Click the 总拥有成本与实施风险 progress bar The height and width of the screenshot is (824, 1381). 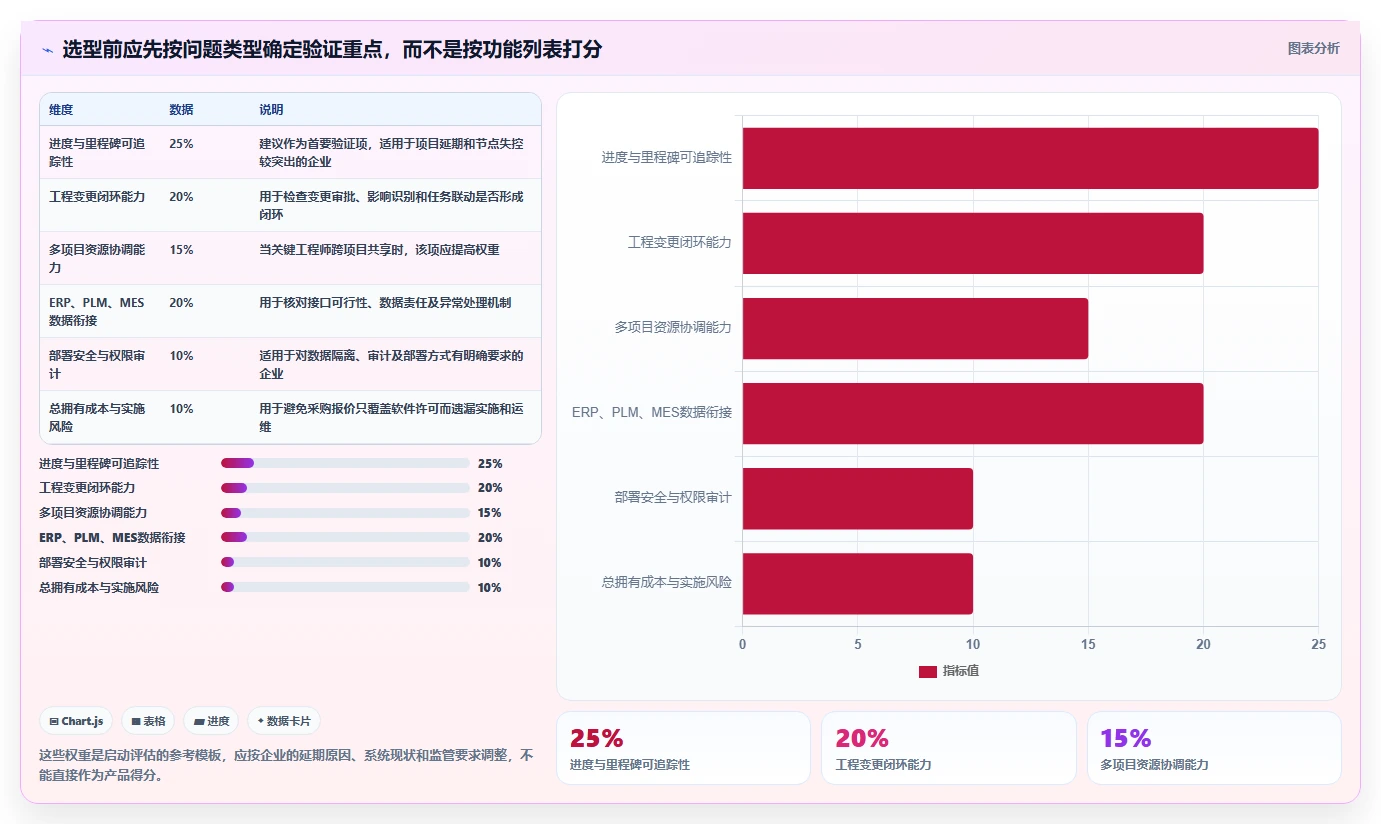pyautogui.click(x=345, y=587)
